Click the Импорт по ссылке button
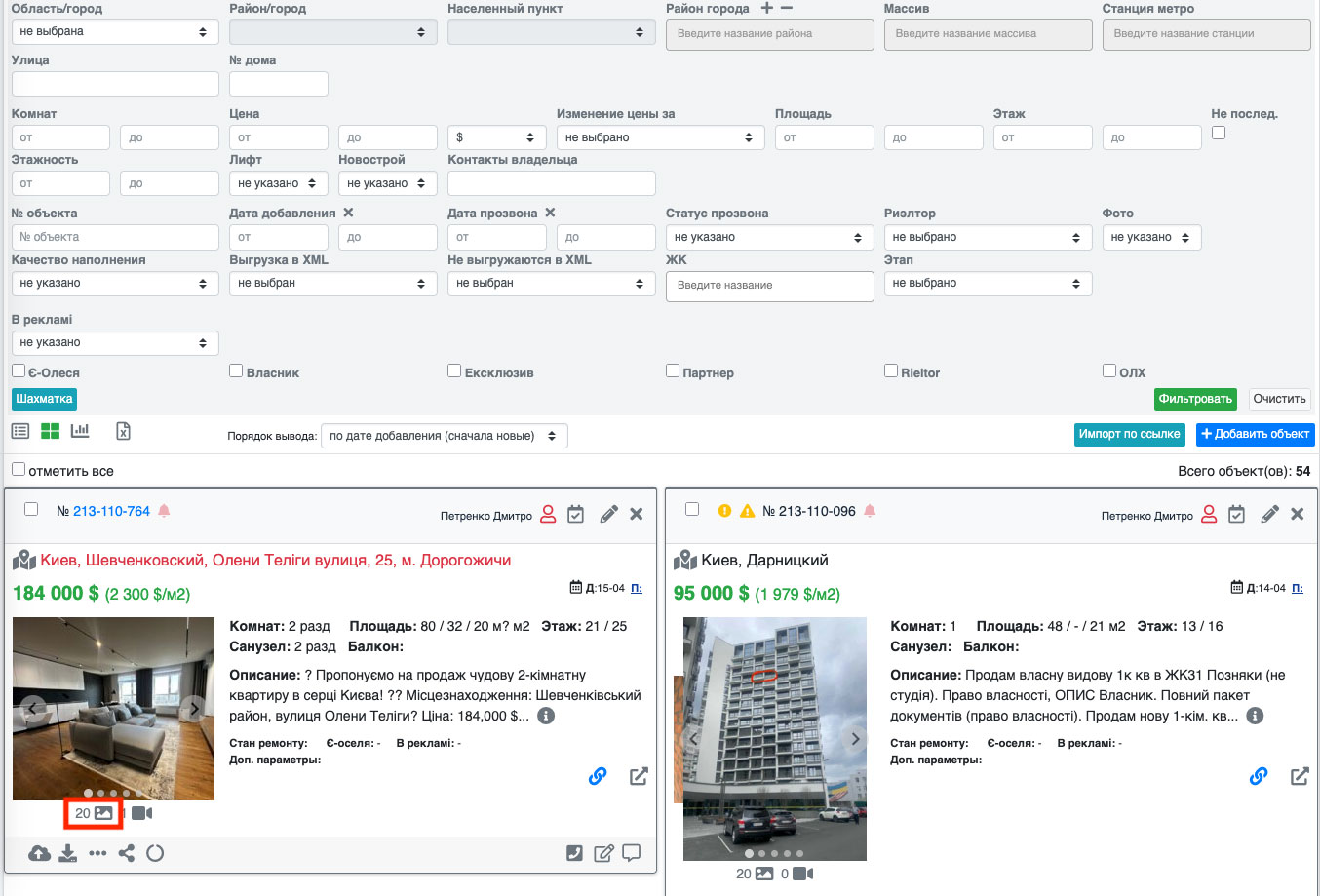The width and height of the screenshot is (1320, 896). (x=1130, y=434)
